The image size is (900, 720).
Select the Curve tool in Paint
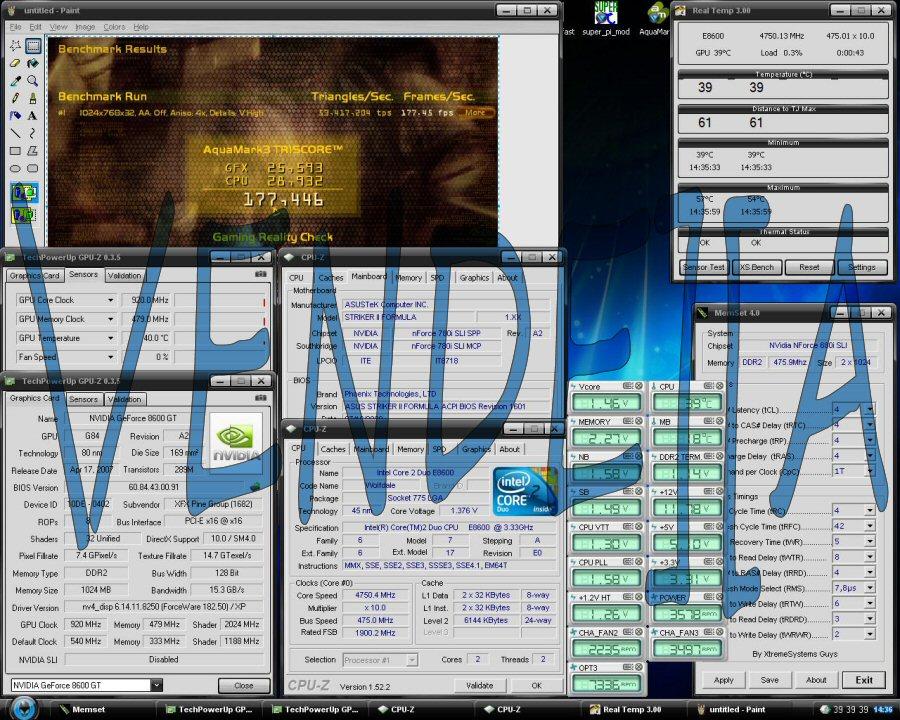click(x=33, y=133)
